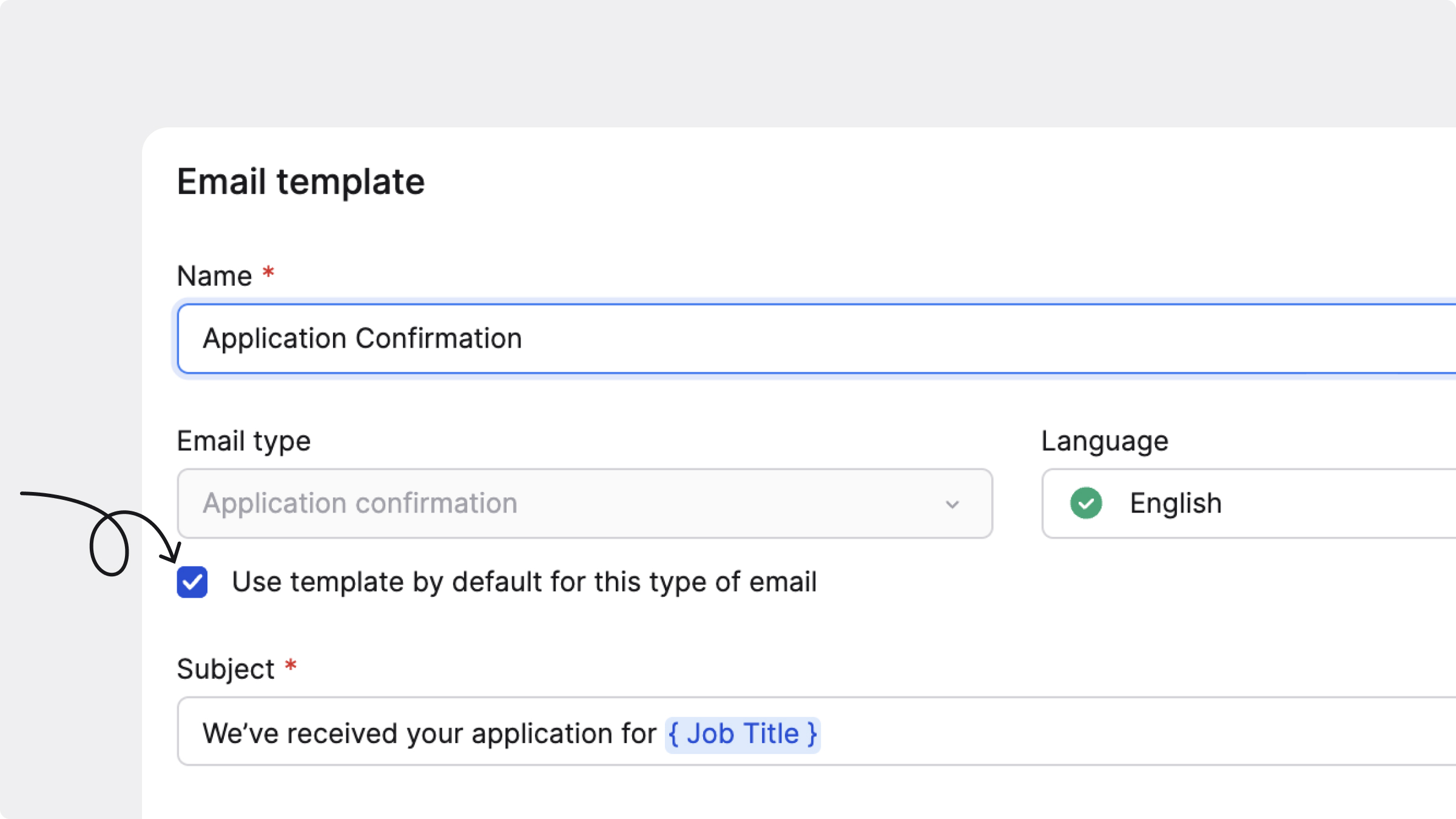This screenshot has width=1456, height=819.
Task: Click the red asterisk next to Name
Action: [x=268, y=272]
